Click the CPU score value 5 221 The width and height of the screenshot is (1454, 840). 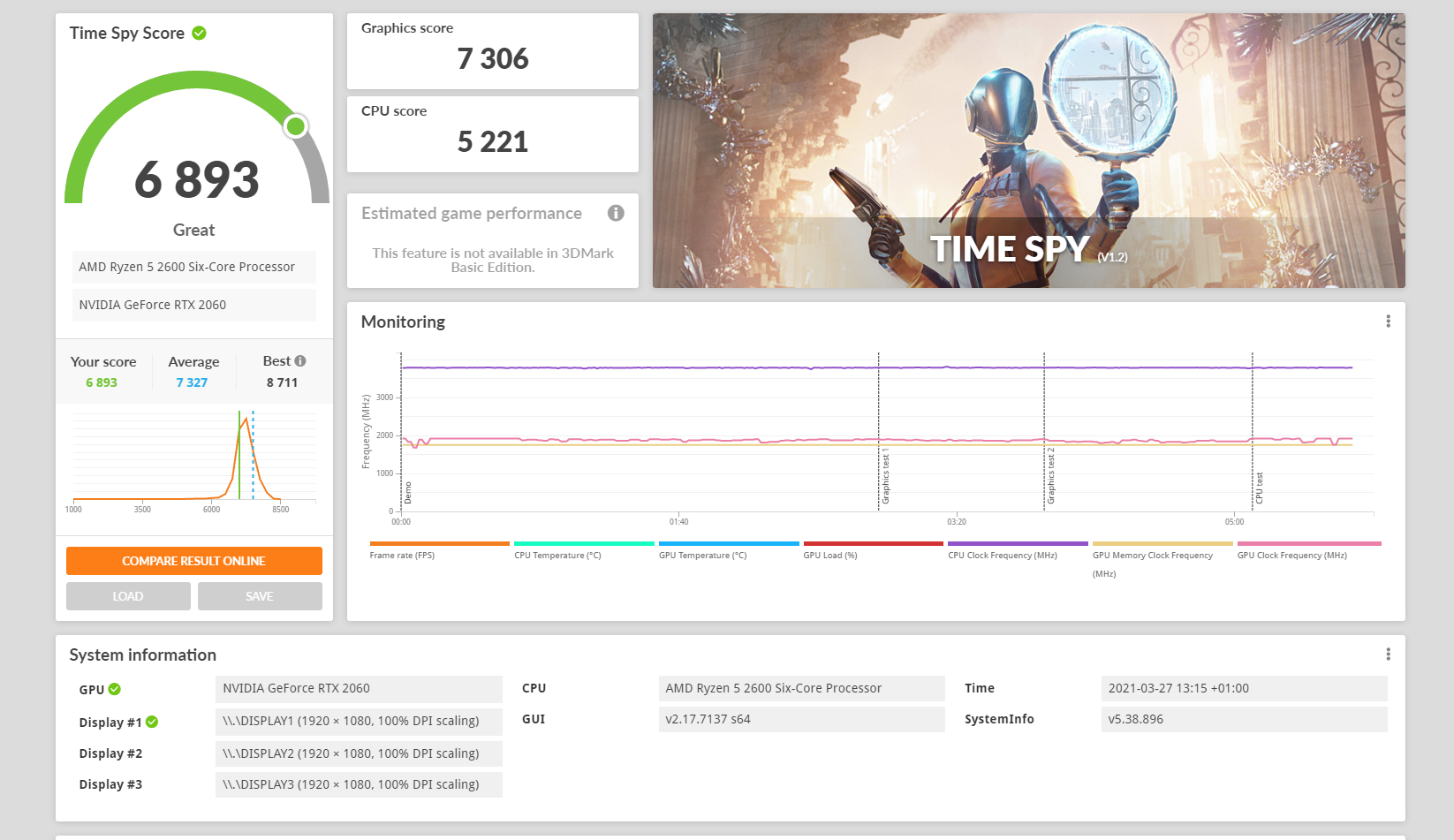493,142
